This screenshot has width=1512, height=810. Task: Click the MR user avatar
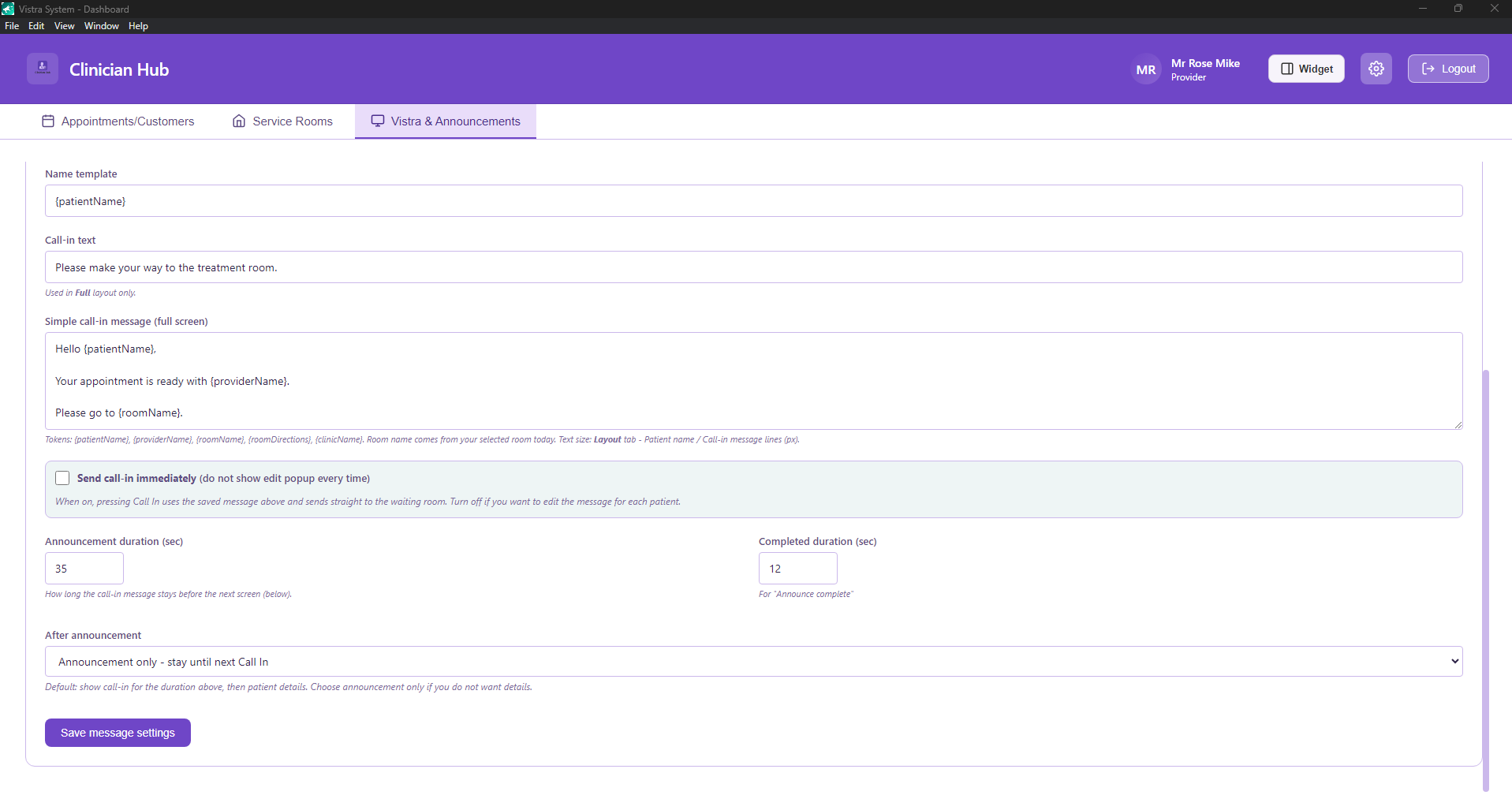click(x=1146, y=69)
